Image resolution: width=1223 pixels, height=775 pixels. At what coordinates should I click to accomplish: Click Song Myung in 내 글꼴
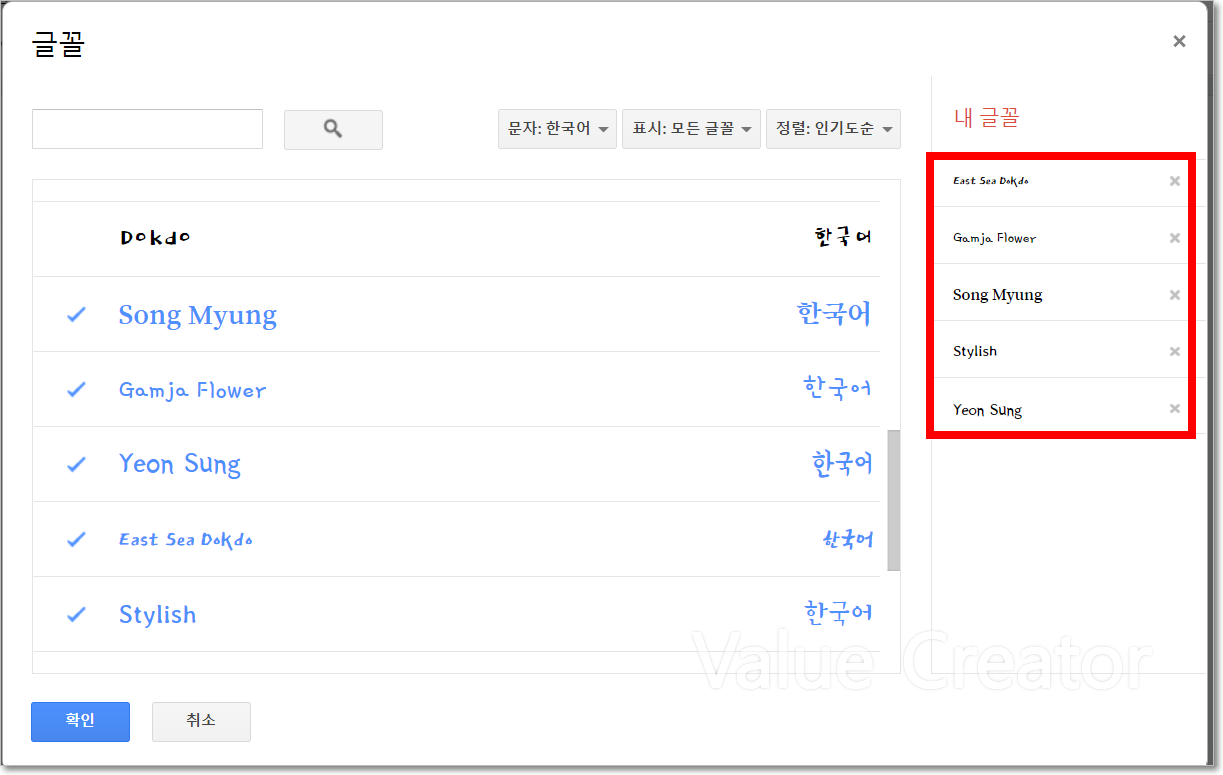[997, 295]
